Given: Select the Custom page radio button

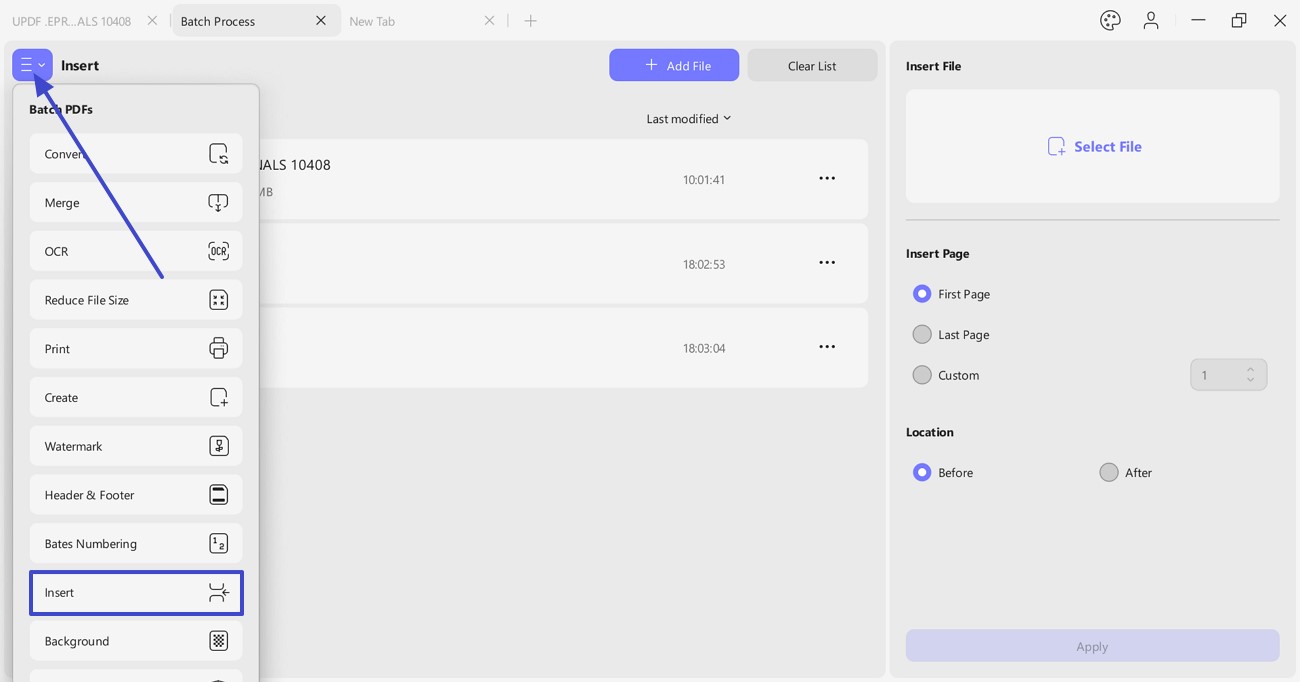Looking at the screenshot, I should (x=922, y=375).
